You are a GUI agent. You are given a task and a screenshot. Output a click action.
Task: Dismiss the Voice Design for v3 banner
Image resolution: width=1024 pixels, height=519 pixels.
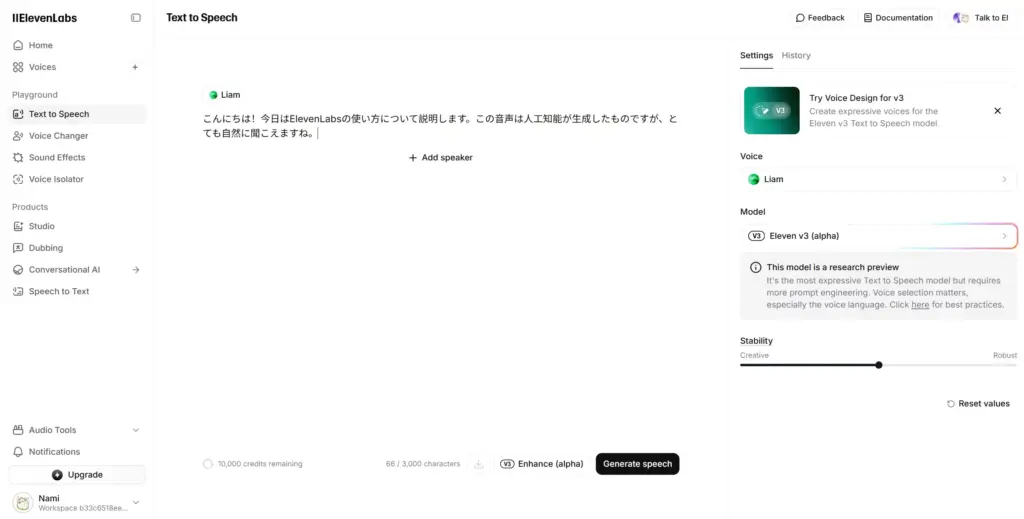tap(997, 111)
